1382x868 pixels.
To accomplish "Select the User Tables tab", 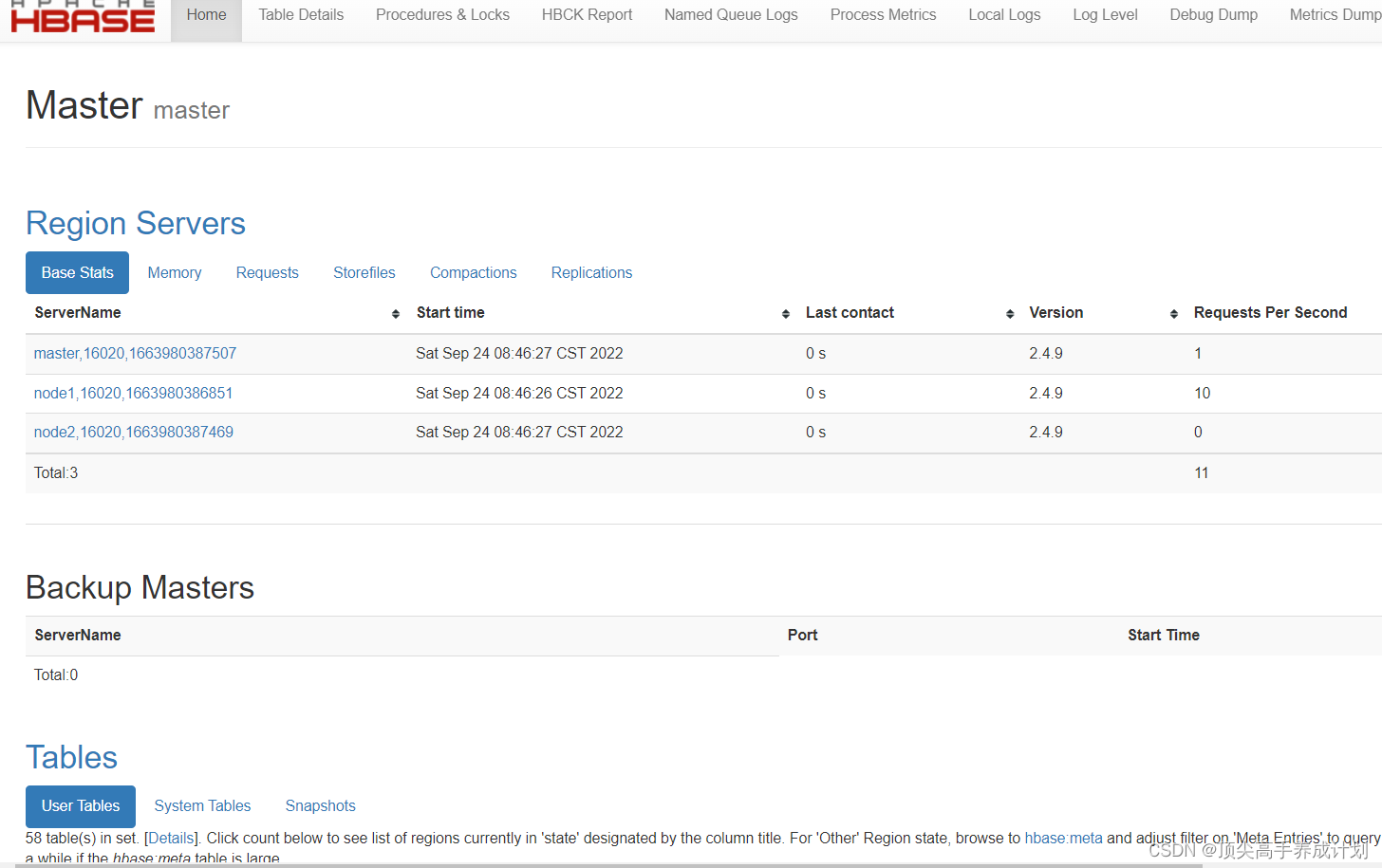I will point(81,805).
